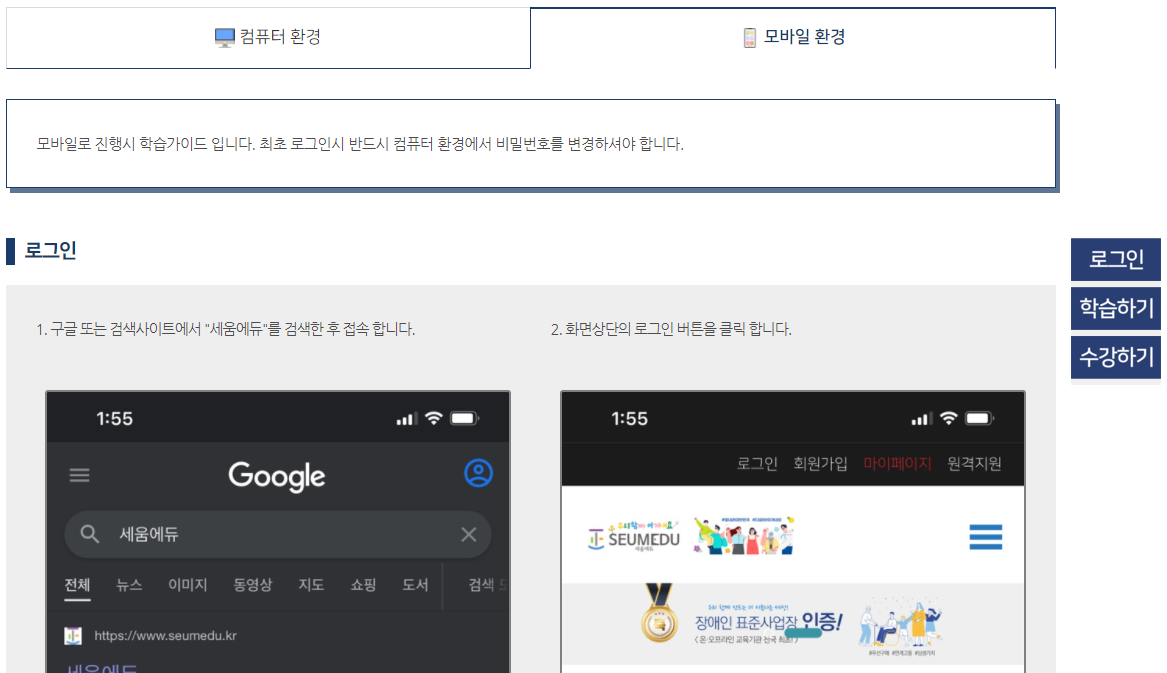Click the mobile phone icon
The height and width of the screenshot is (673, 1167).
click(750, 38)
